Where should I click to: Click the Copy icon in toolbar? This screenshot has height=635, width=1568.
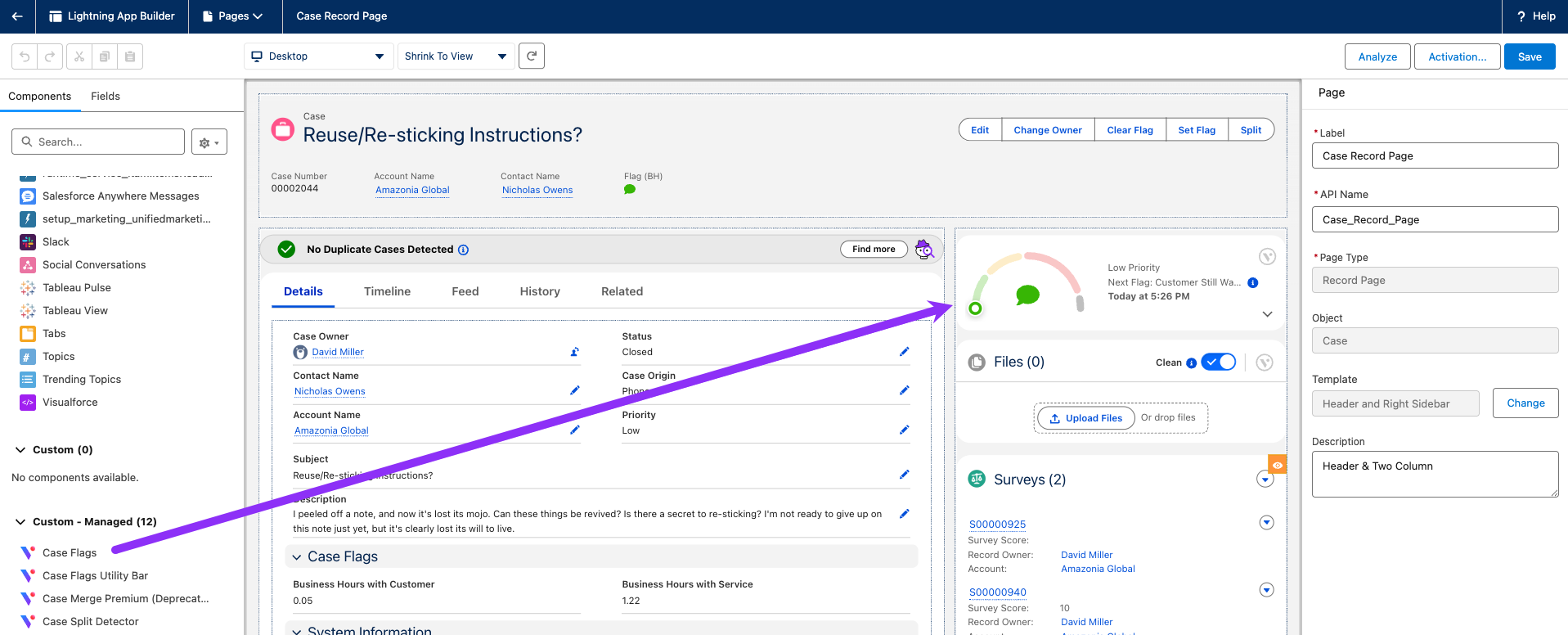point(105,56)
